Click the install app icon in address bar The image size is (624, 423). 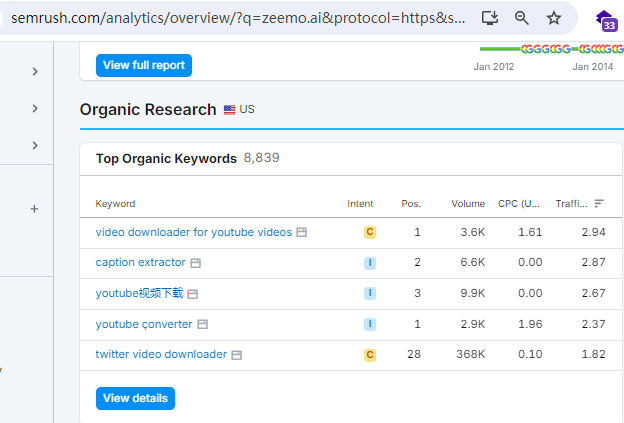pyautogui.click(x=490, y=18)
